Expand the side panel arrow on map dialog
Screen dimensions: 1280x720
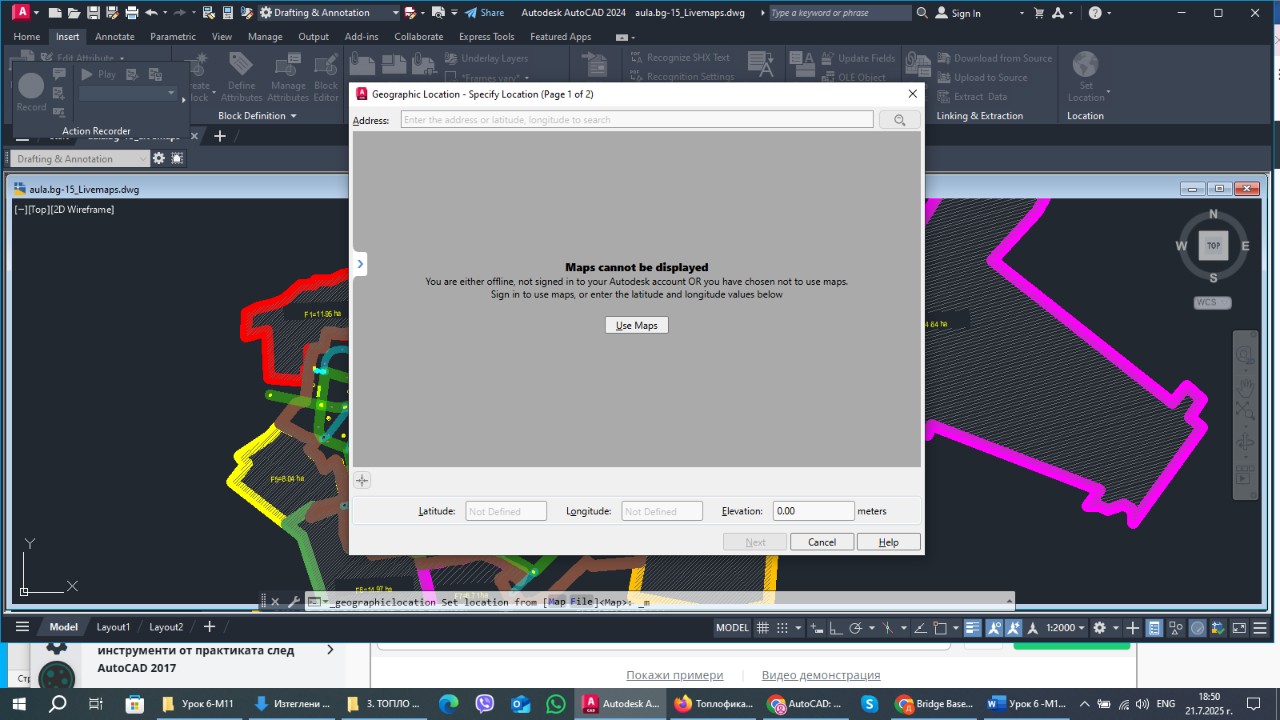click(360, 264)
